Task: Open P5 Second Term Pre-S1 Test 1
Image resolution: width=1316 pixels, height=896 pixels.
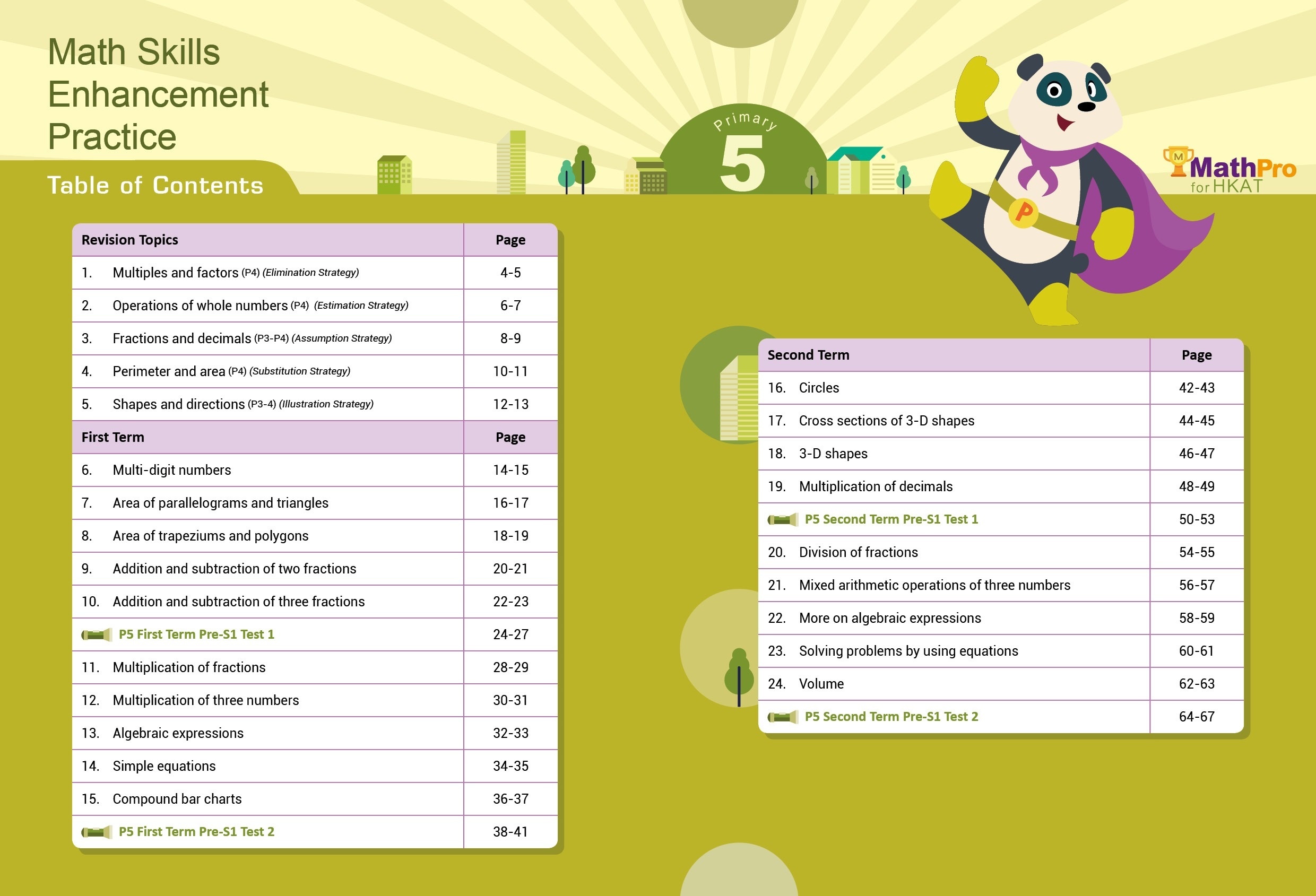Action: click(891, 519)
